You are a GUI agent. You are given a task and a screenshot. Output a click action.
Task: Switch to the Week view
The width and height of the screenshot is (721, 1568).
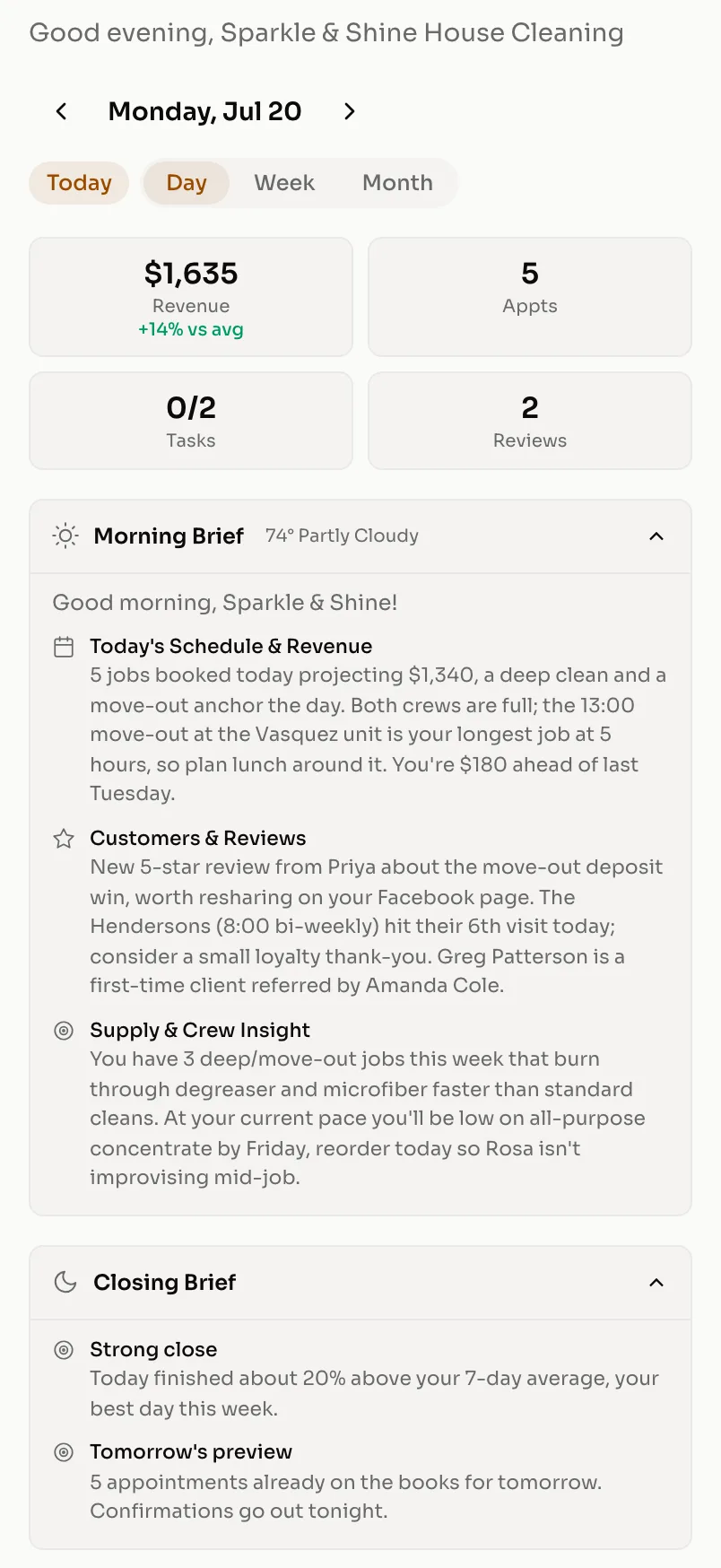click(284, 183)
